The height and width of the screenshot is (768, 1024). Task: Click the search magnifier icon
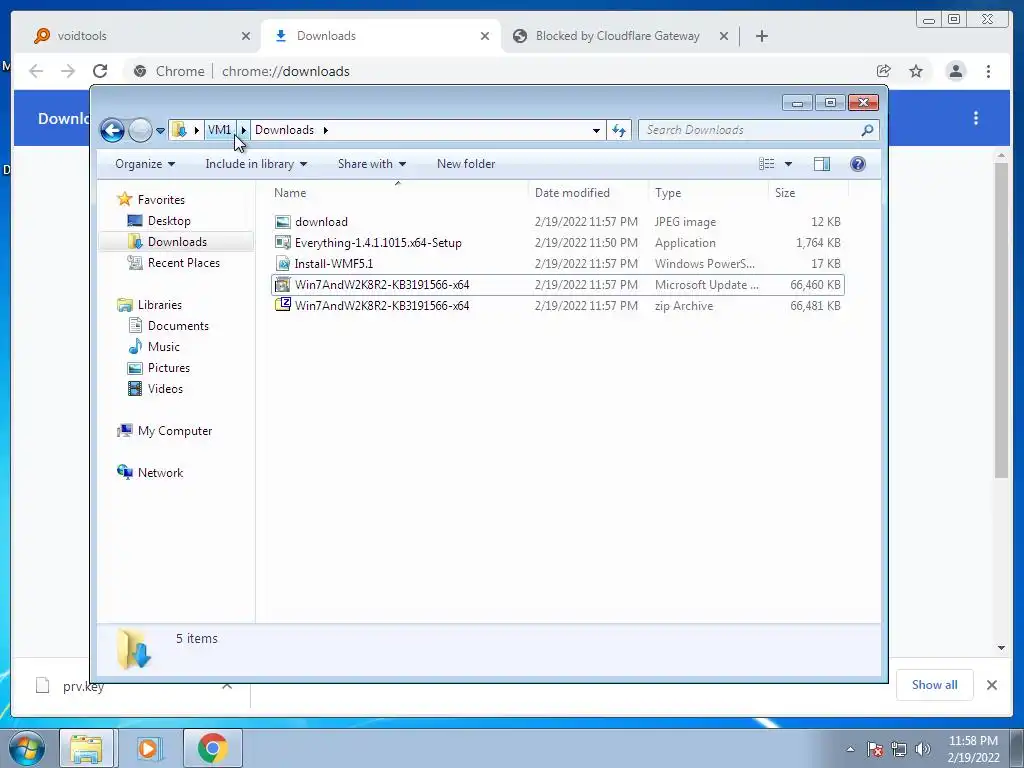pyautogui.click(x=867, y=130)
